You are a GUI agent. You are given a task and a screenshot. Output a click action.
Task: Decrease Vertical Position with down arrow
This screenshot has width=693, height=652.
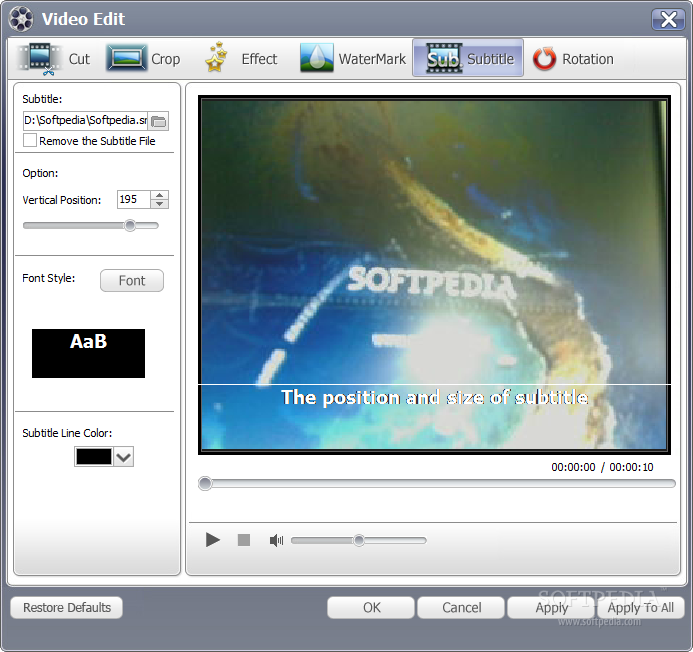(x=160, y=204)
